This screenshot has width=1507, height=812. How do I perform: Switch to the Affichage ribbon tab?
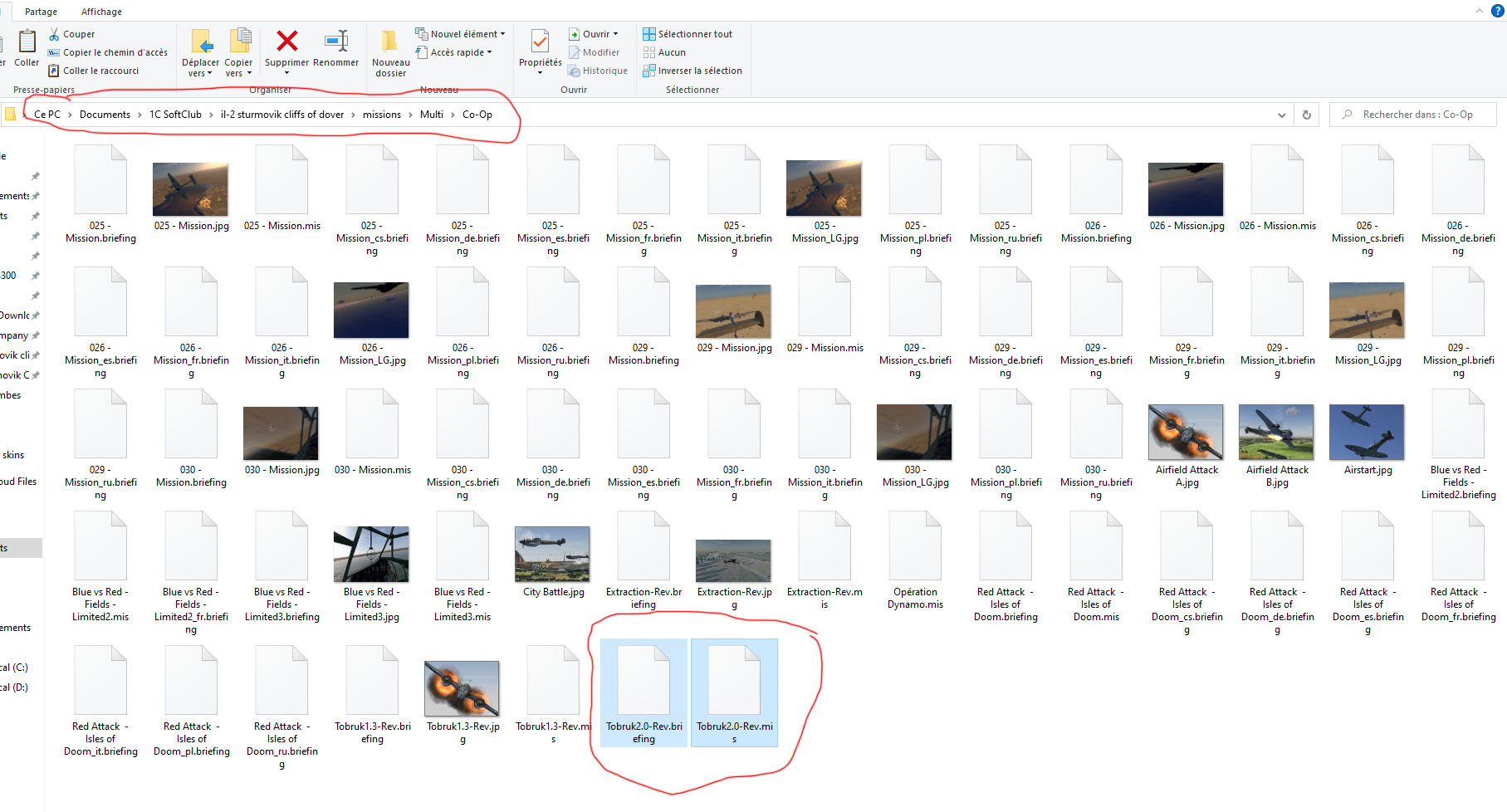[101, 12]
